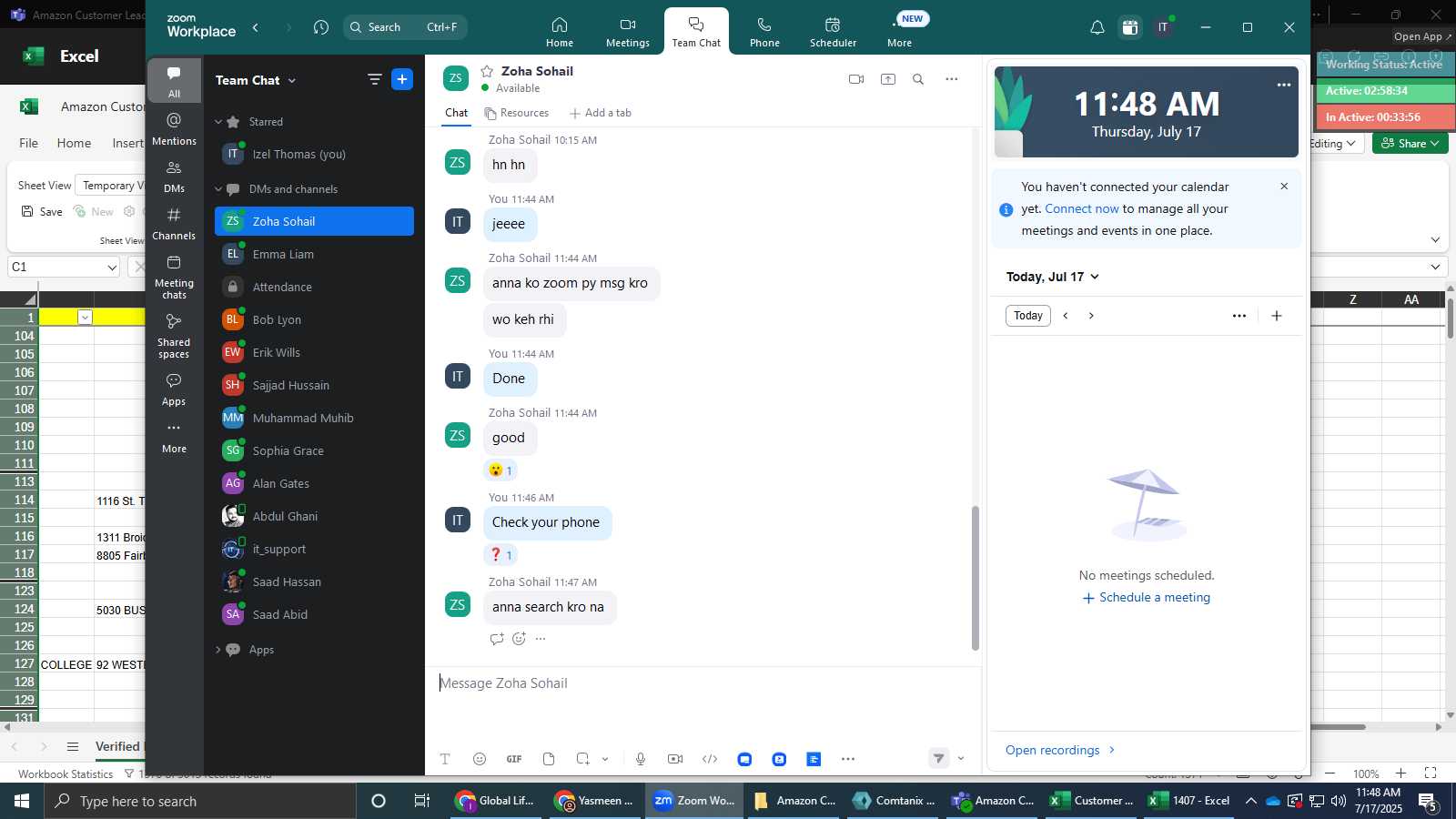Open the Excel Share button
Screen dimensions: 1456x819
point(1410,143)
